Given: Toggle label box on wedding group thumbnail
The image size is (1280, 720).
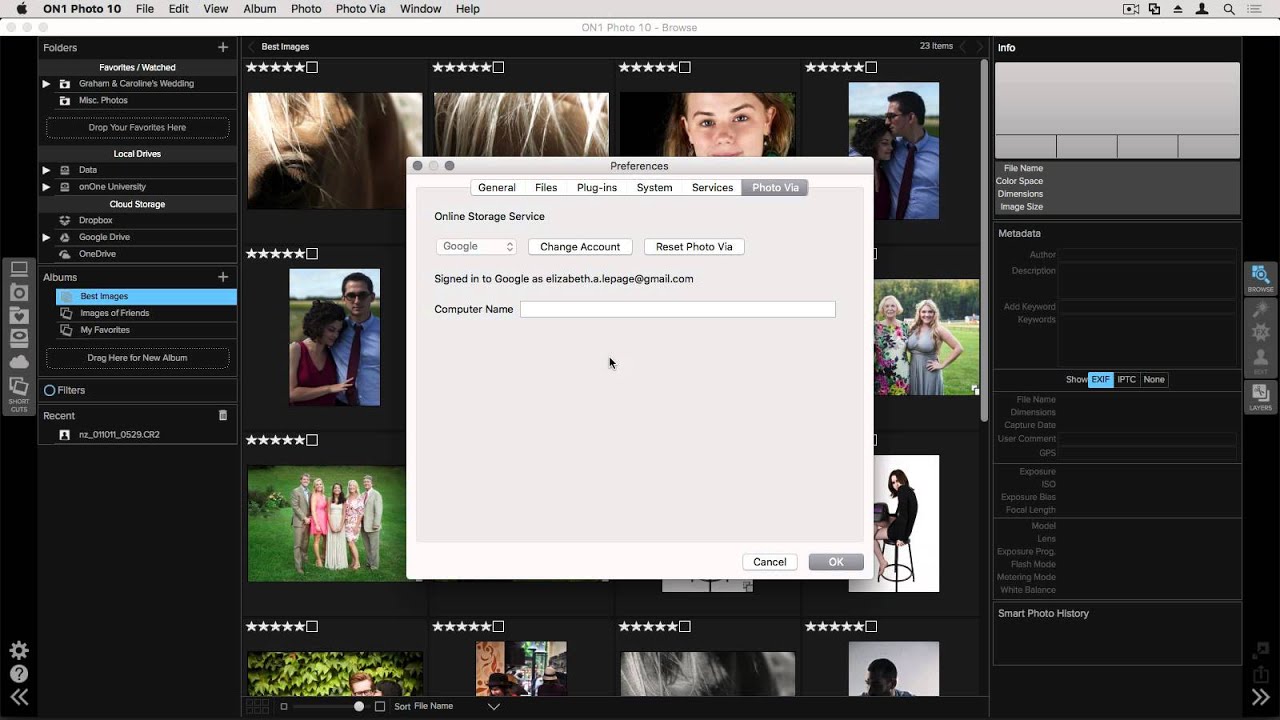Looking at the screenshot, I should (x=312, y=440).
